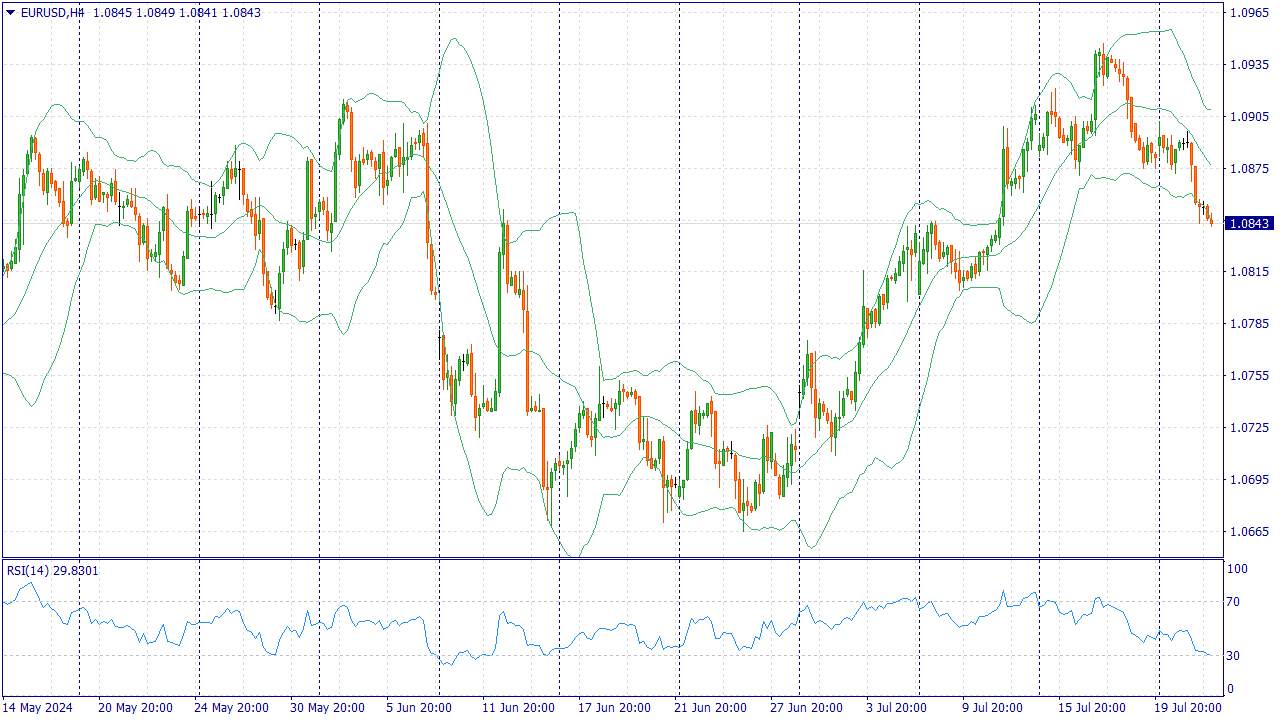This screenshot has width=1280, height=720.
Task: Click the 1.0755 price axis label
Action: click(1250, 376)
